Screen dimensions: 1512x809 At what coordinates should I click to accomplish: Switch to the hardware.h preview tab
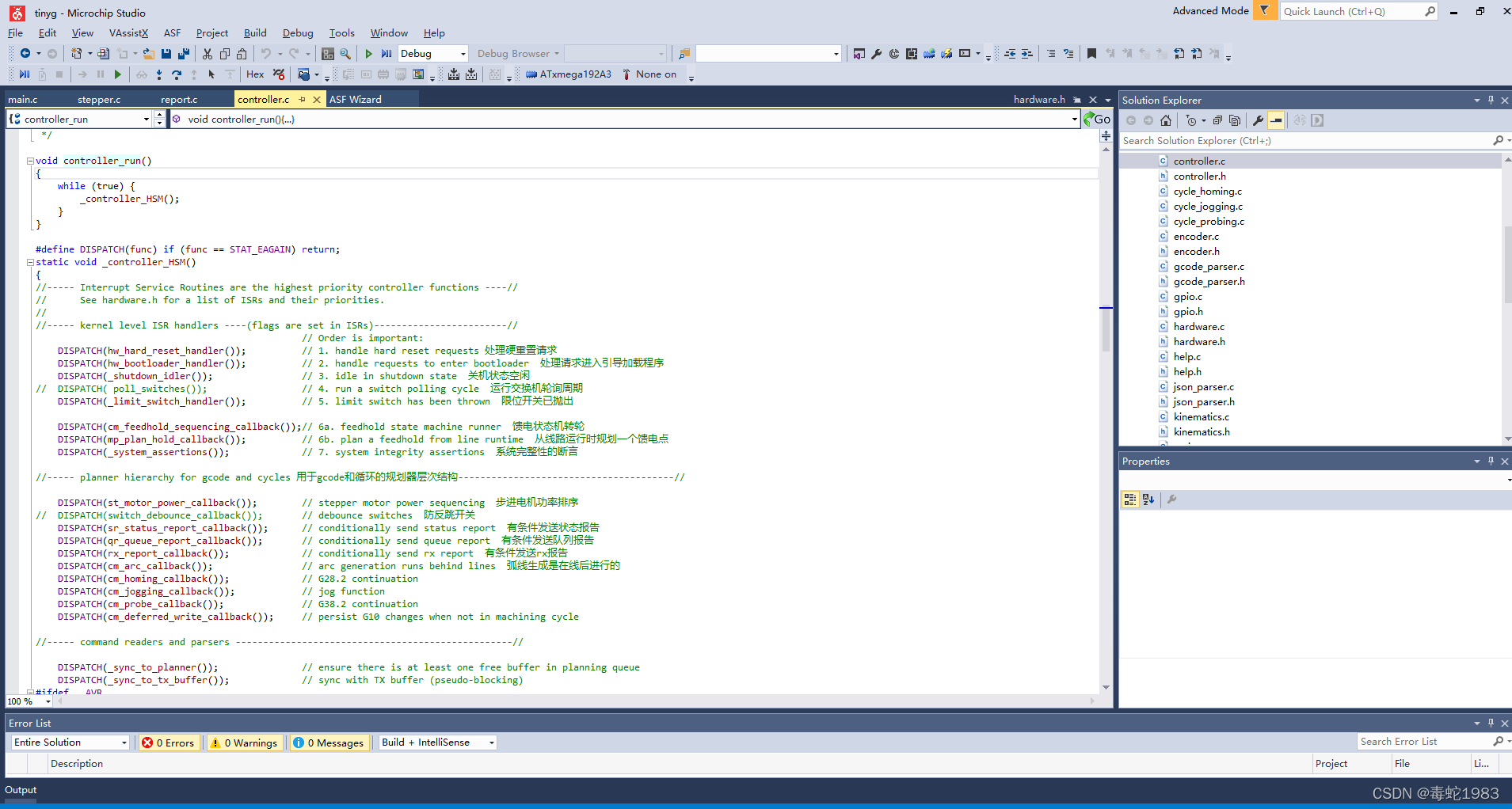(x=1039, y=100)
